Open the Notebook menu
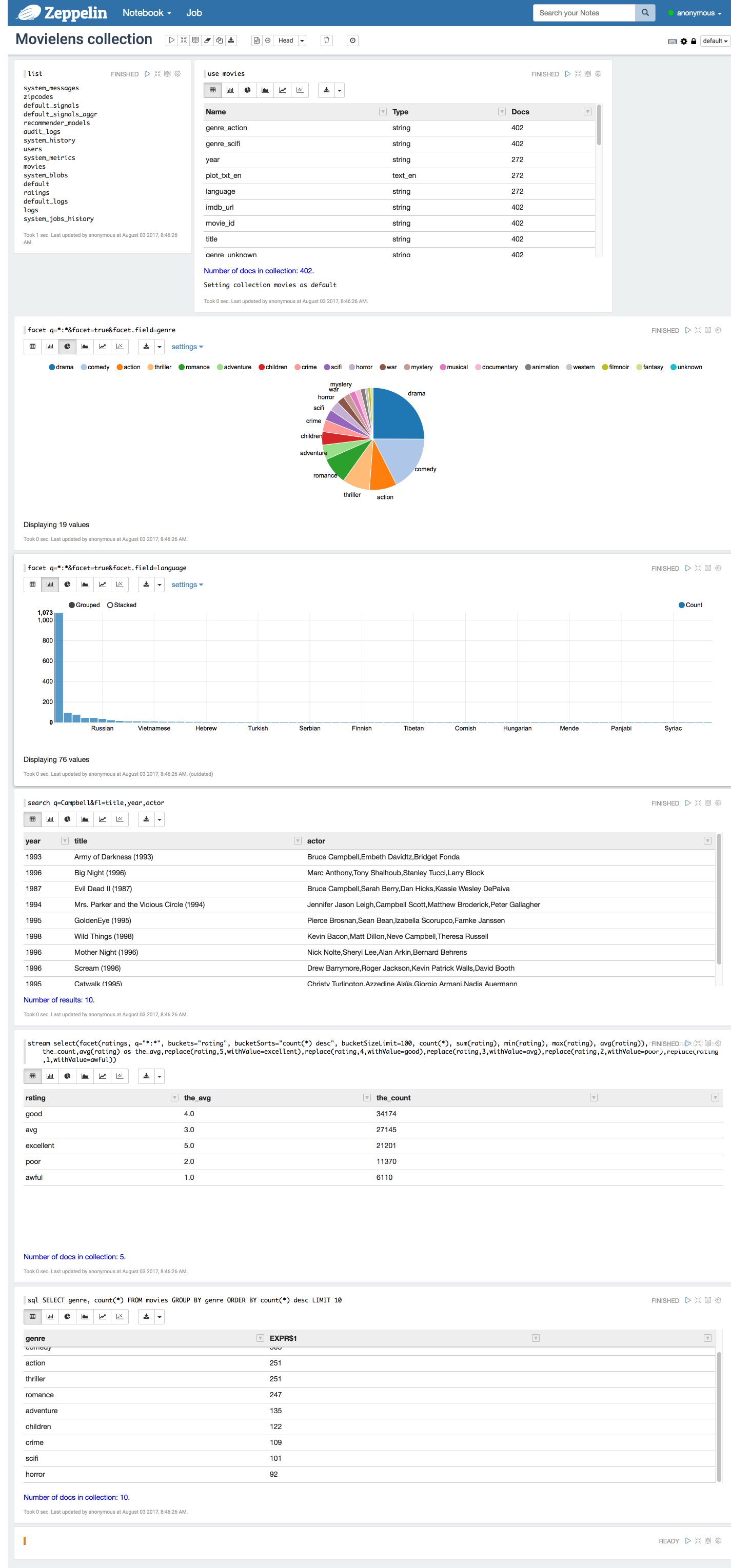The width and height of the screenshot is (731, 1568). 147,13
